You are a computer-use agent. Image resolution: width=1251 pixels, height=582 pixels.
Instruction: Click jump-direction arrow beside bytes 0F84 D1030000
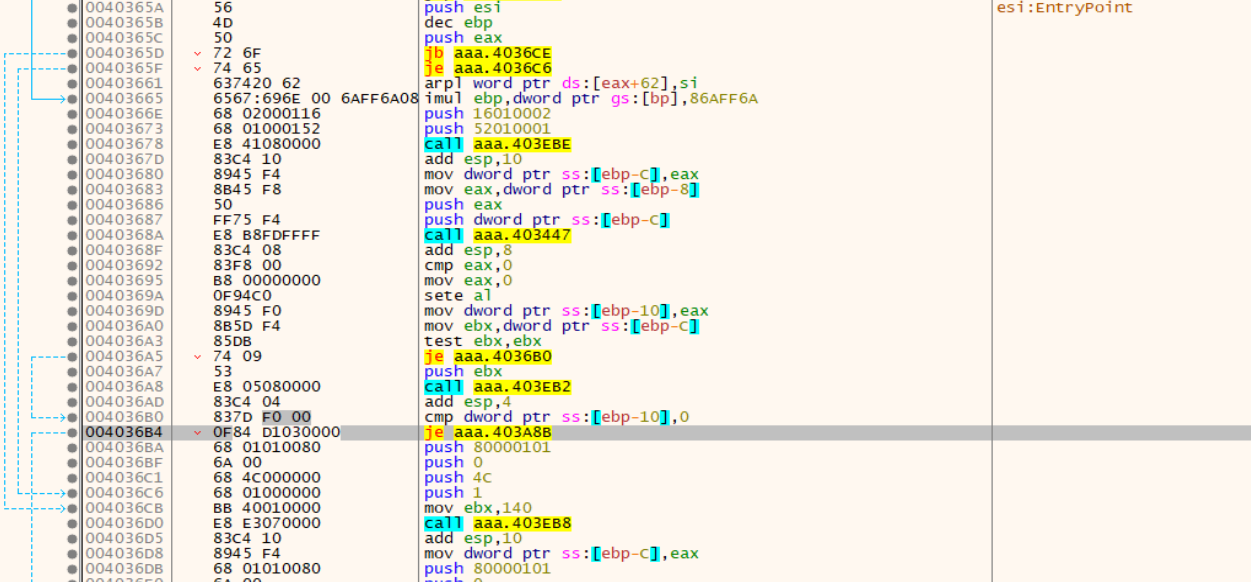click(198, 432)
